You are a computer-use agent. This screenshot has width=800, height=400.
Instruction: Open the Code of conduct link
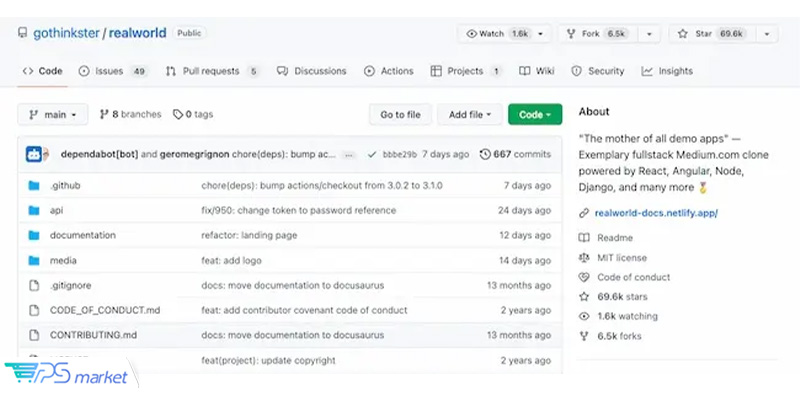634,277
